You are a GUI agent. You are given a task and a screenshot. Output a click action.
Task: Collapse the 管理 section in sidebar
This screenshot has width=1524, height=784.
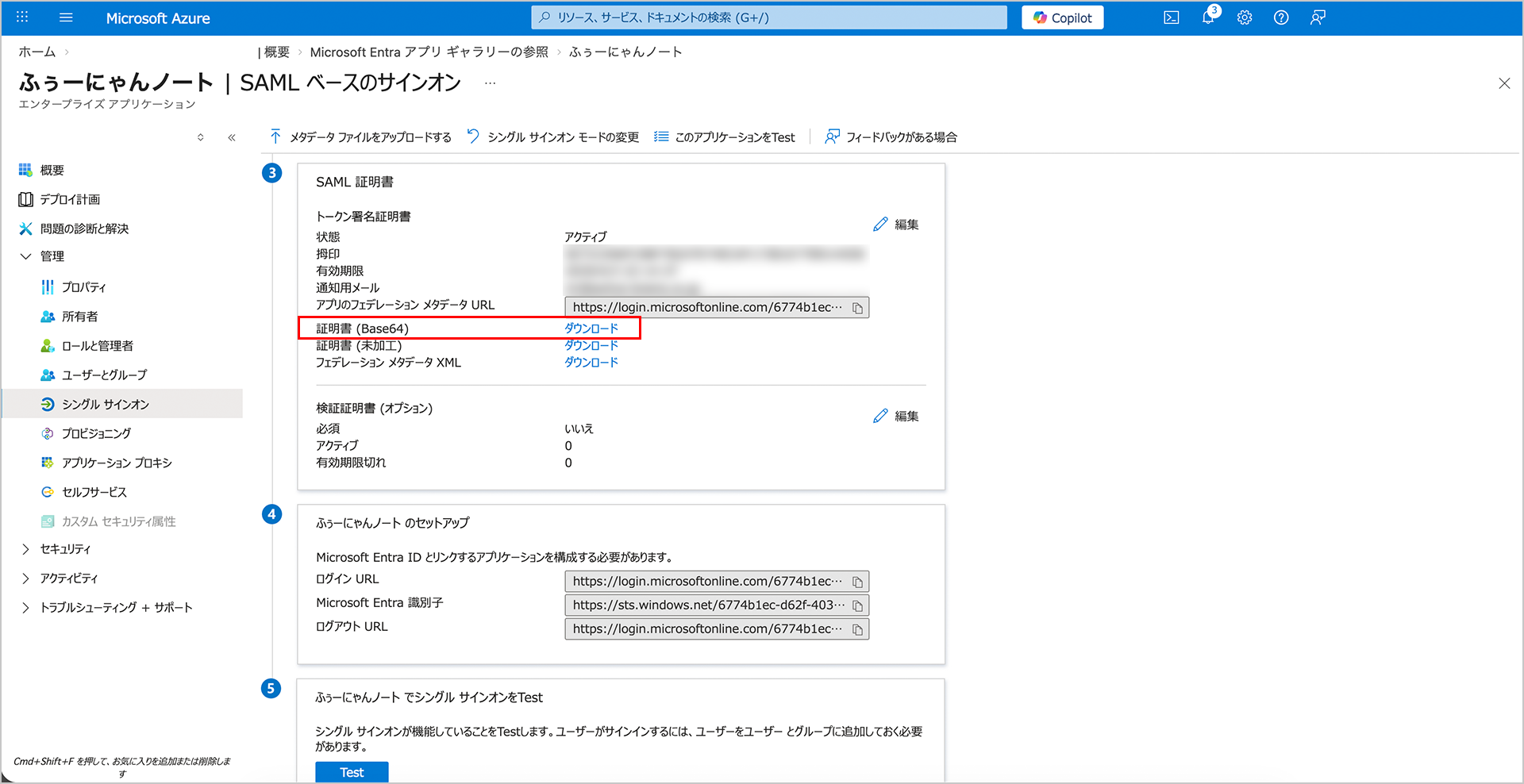tap(25, 256)
